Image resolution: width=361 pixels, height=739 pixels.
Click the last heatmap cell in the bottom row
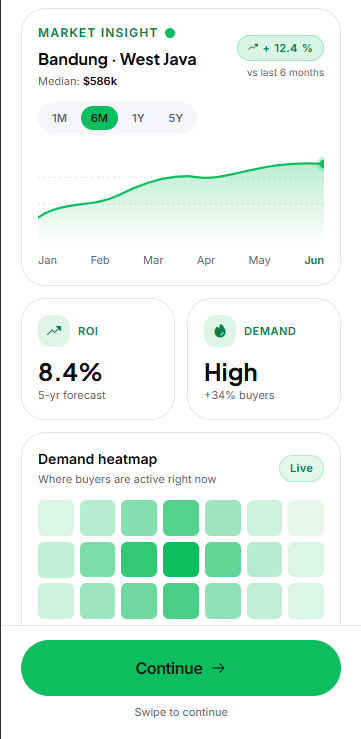pos(306,601)
